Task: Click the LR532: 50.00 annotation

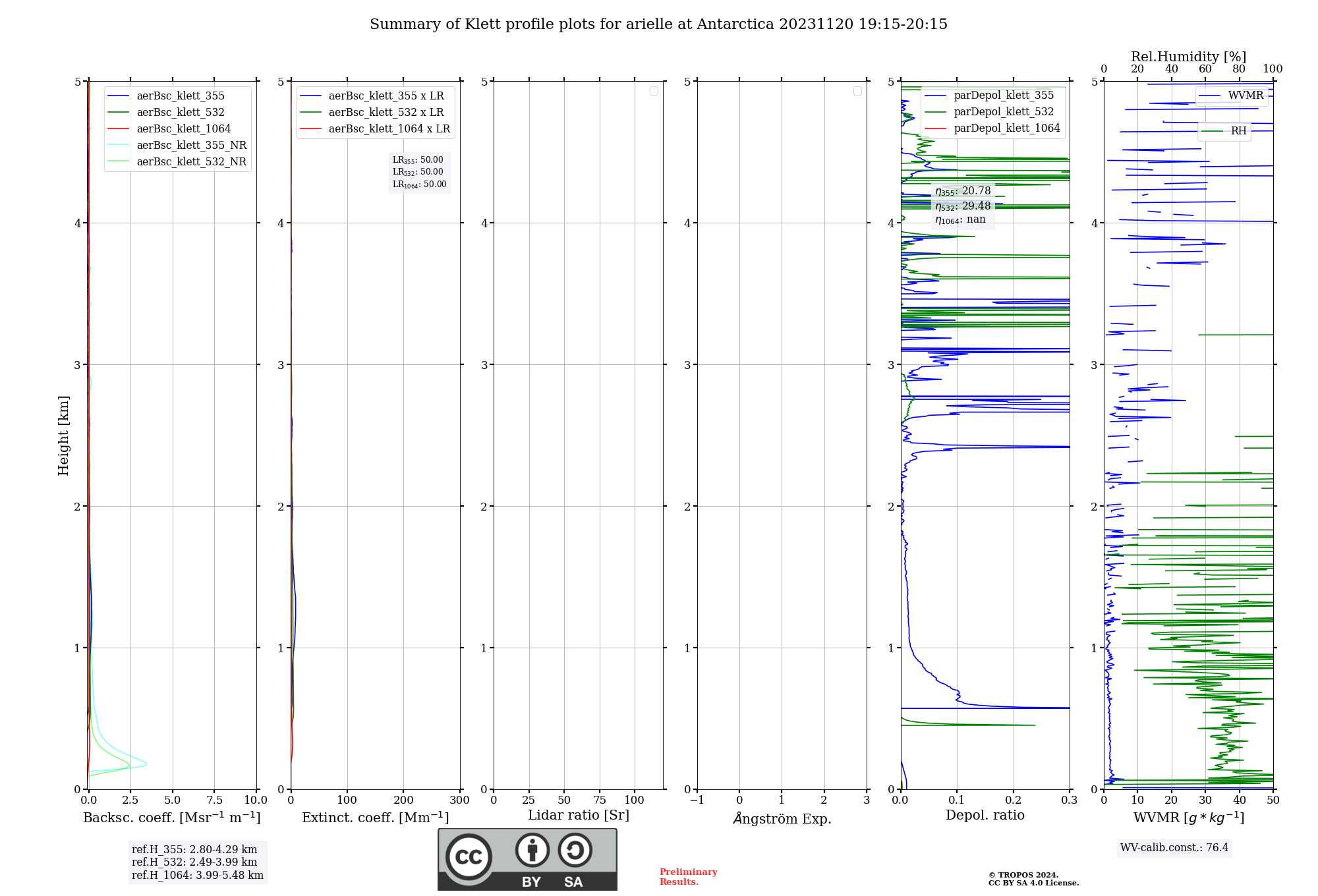Action: [x=418, y=172]
